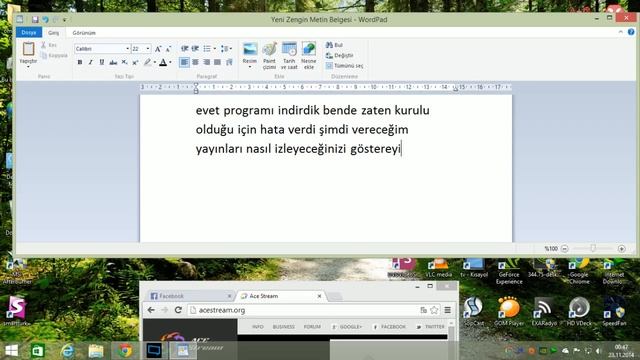The width and height of the screenshot is (640, 360).
Task: Open bullet list style dropdown arrow
Action: [215, 49]
